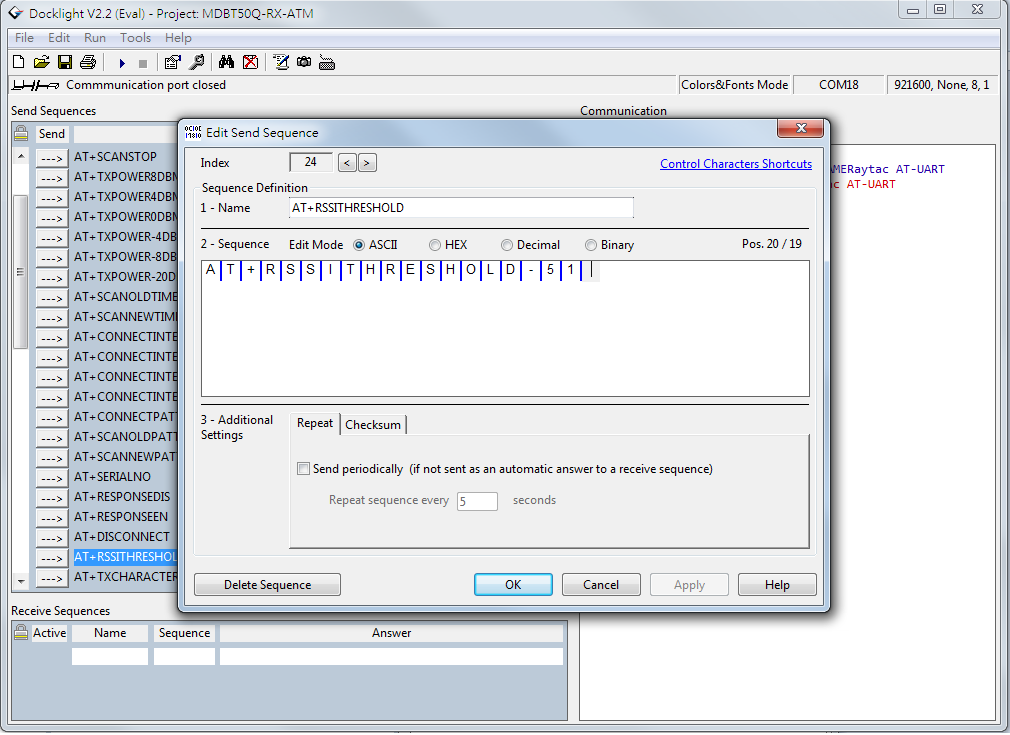
Task: Print using the printer toolbar icon
Action: (x=88, y=62)
